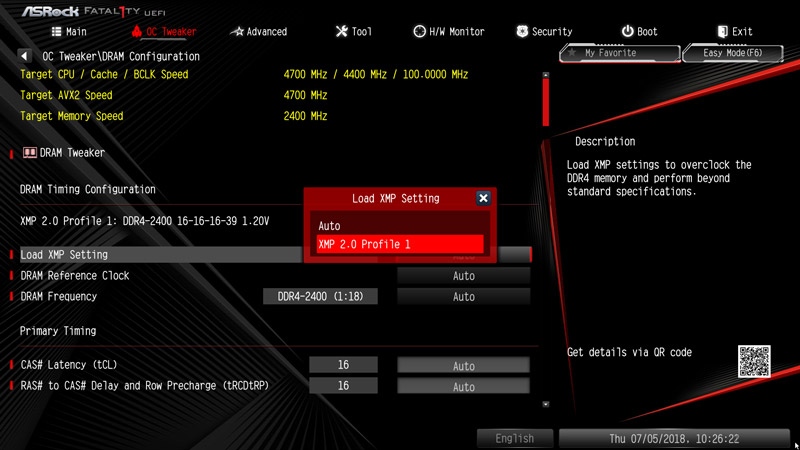Go to the Exit tab
The height and width of the screenshot is (450, 800).
click(735, 32)
